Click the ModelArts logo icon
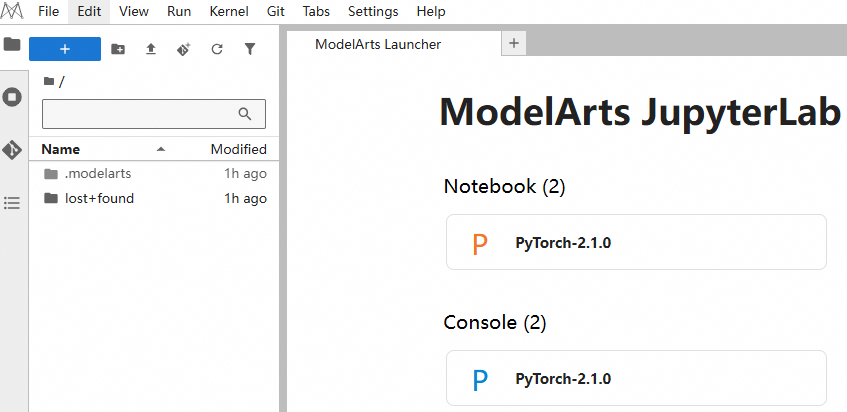This screenshot has width=847, height=412. pos(12,11)
